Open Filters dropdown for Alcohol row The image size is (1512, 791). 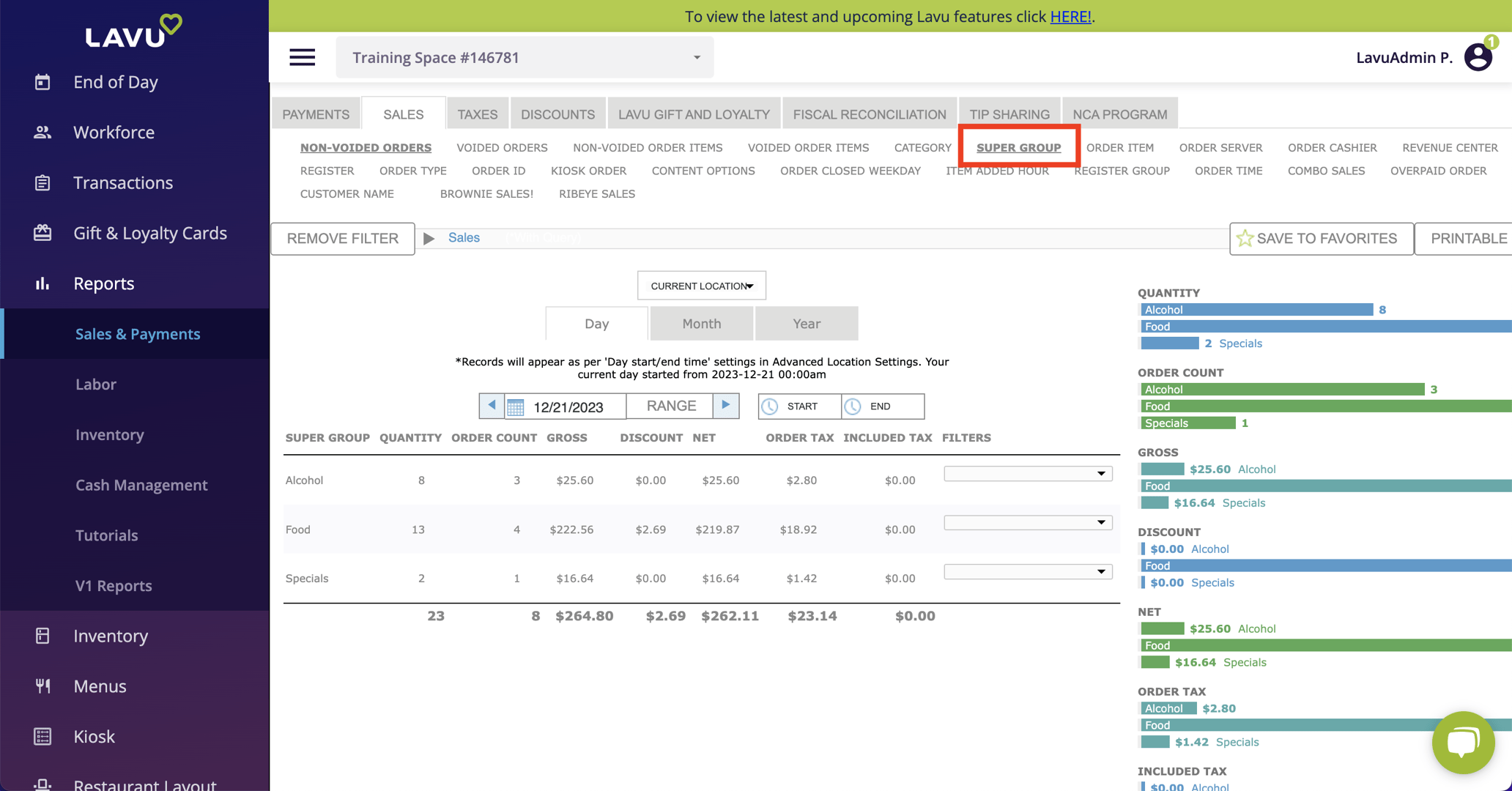click(x=1028, y=474)
